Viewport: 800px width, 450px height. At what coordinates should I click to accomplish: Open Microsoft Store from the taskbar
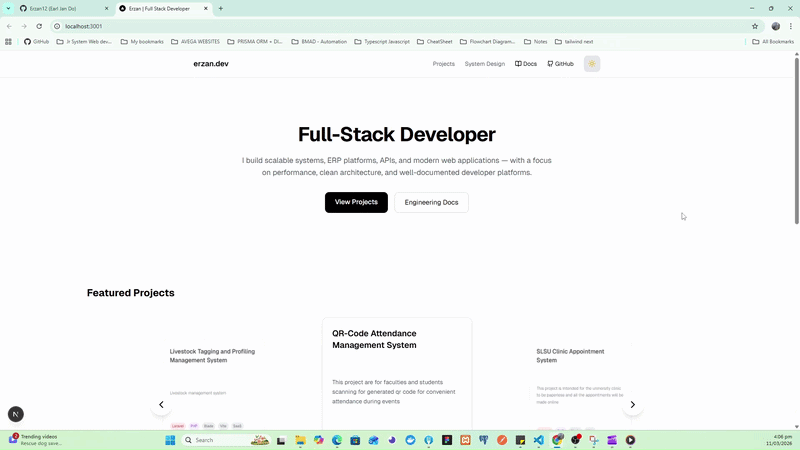click(355, 440)
